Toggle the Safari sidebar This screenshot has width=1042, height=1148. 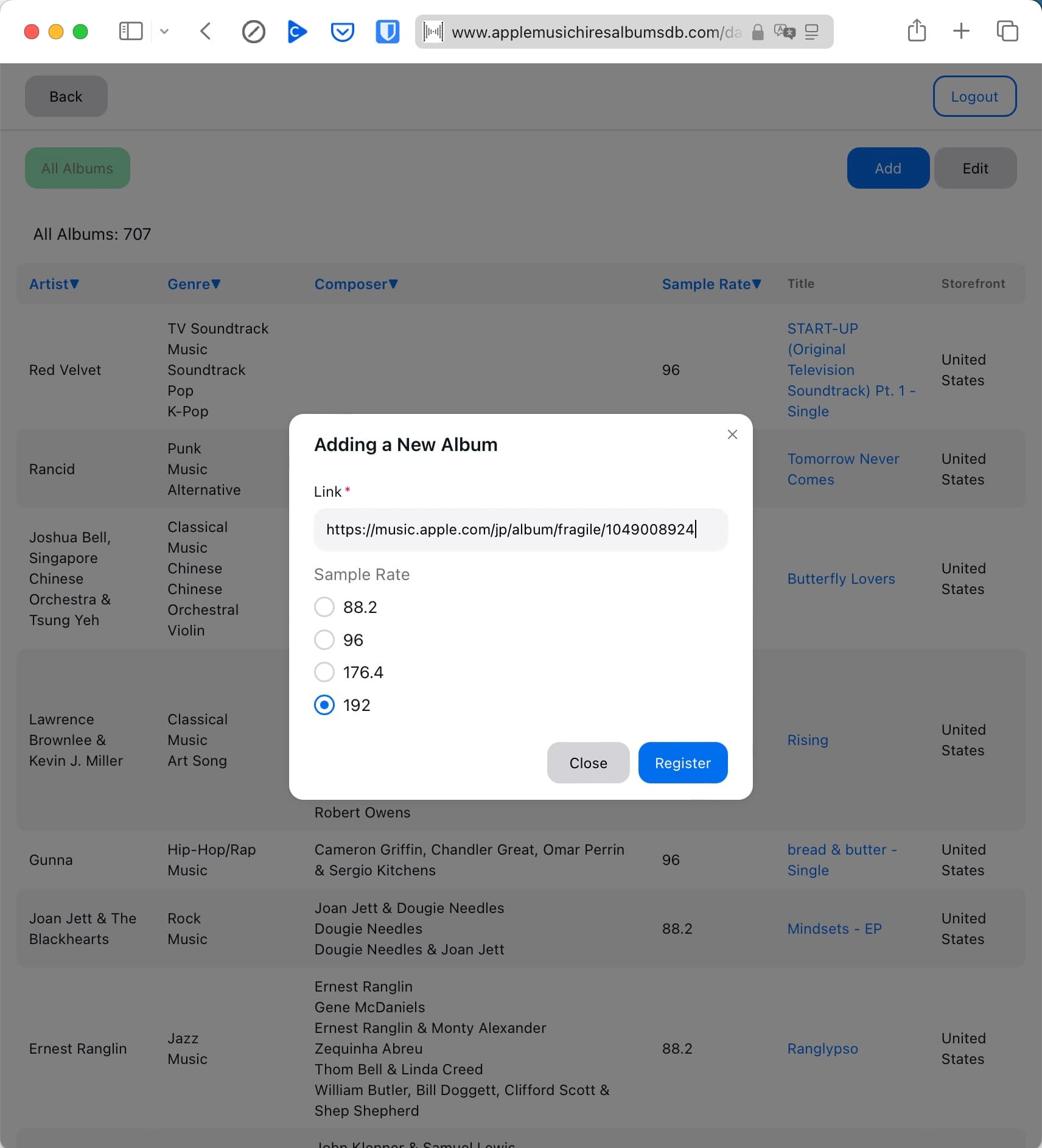tap(131, 31)
